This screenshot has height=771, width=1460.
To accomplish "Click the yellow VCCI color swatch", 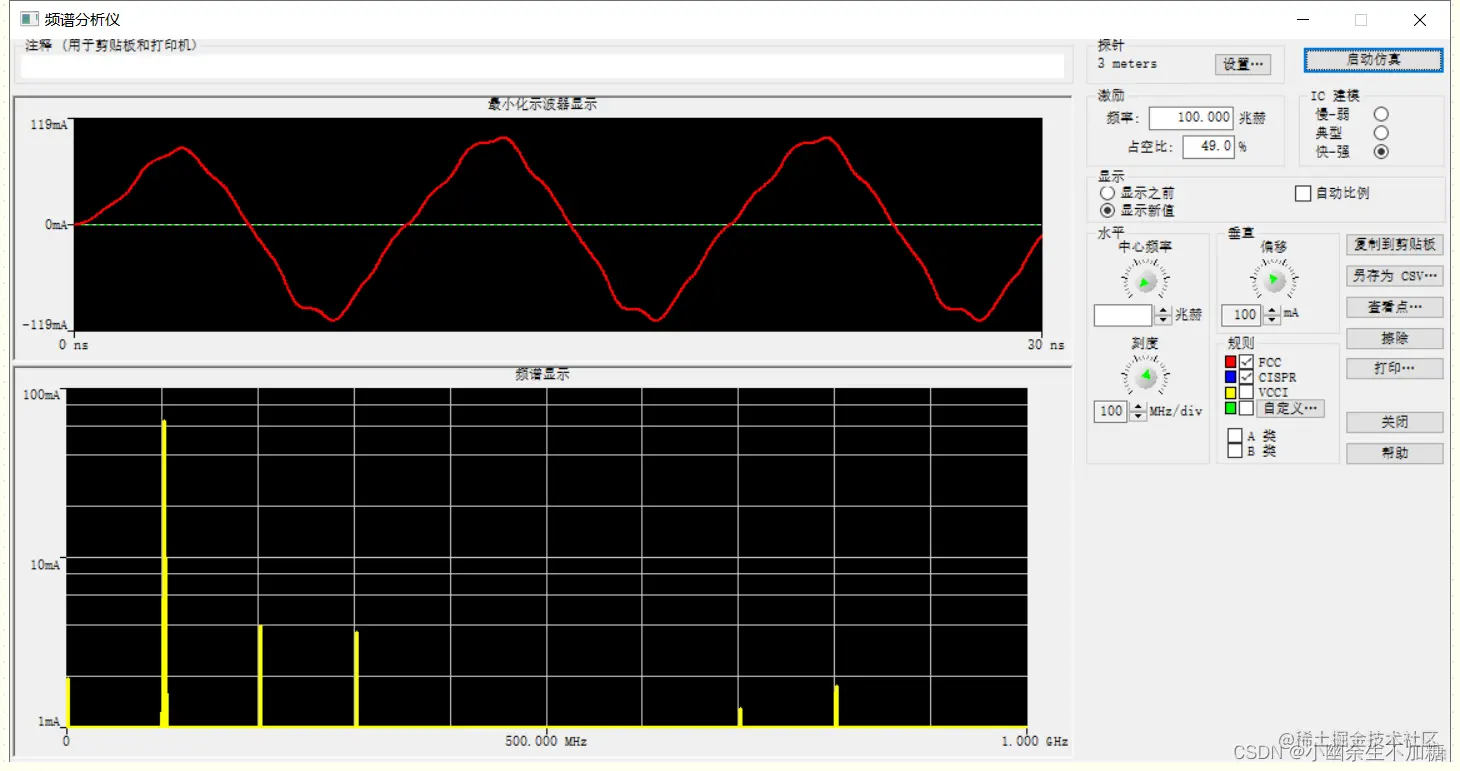I will [x=1231, y=393].
